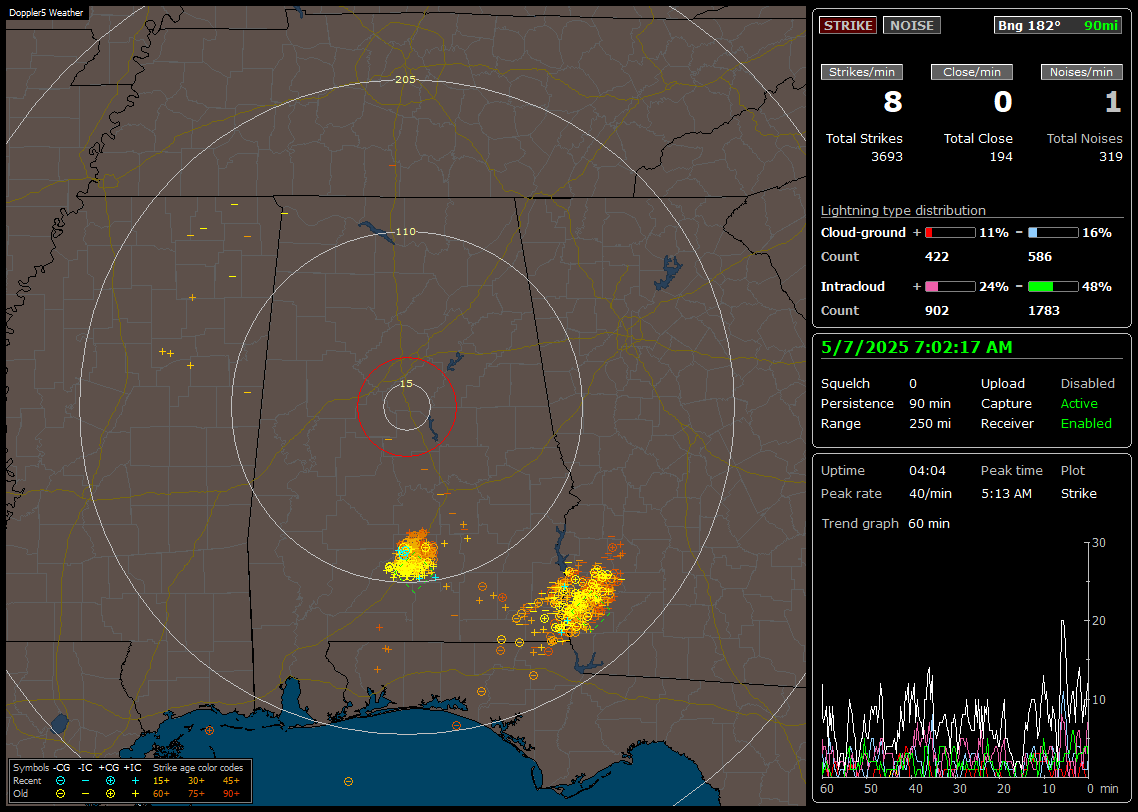
Task: Click the Strikes/min label button
Action: [x=861, y=72]
